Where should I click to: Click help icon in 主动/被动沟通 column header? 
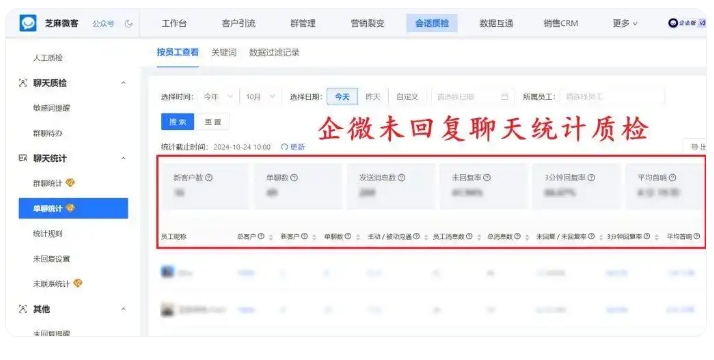[416, 236]
